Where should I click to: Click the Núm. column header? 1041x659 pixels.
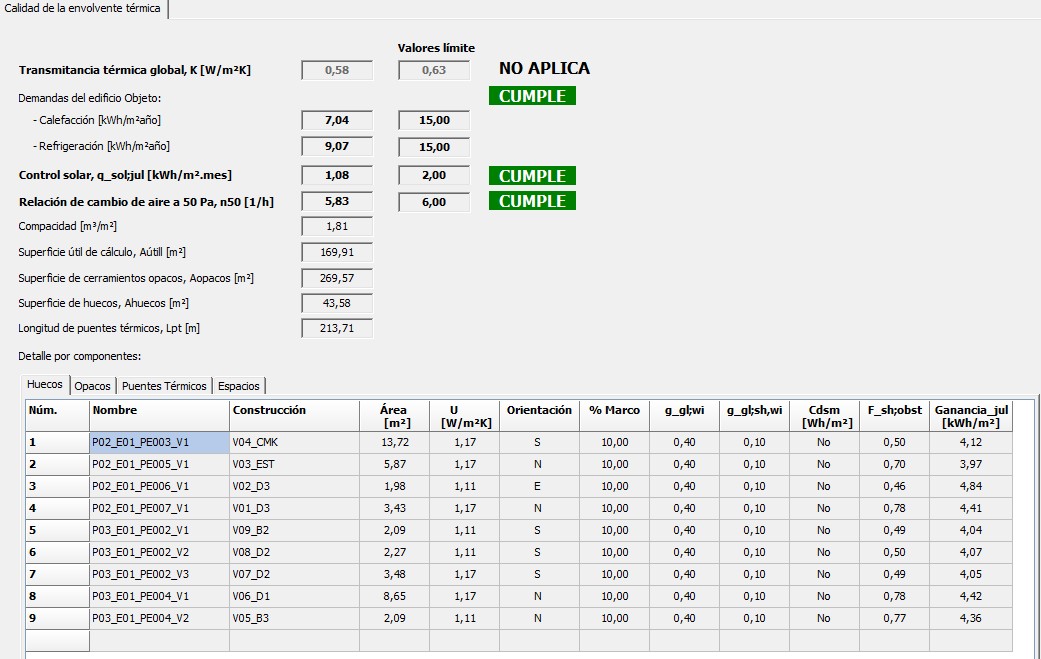57,416
